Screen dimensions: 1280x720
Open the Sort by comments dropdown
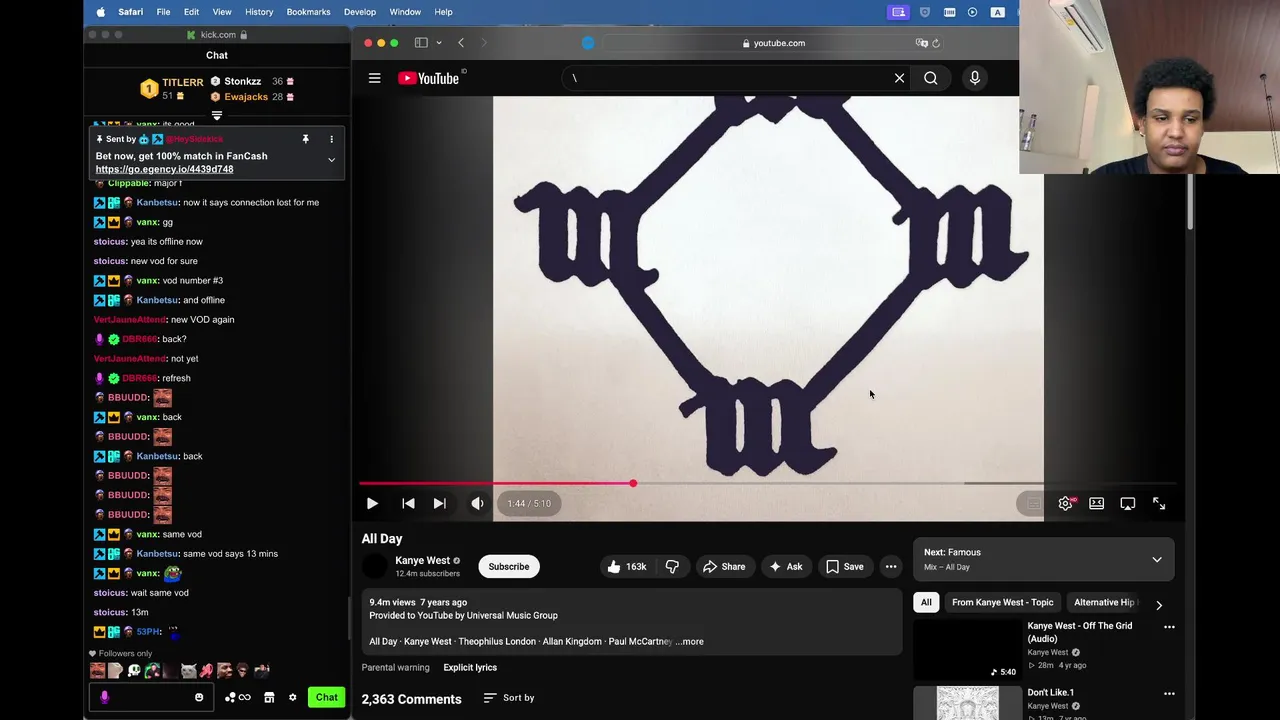coord(509,697)
